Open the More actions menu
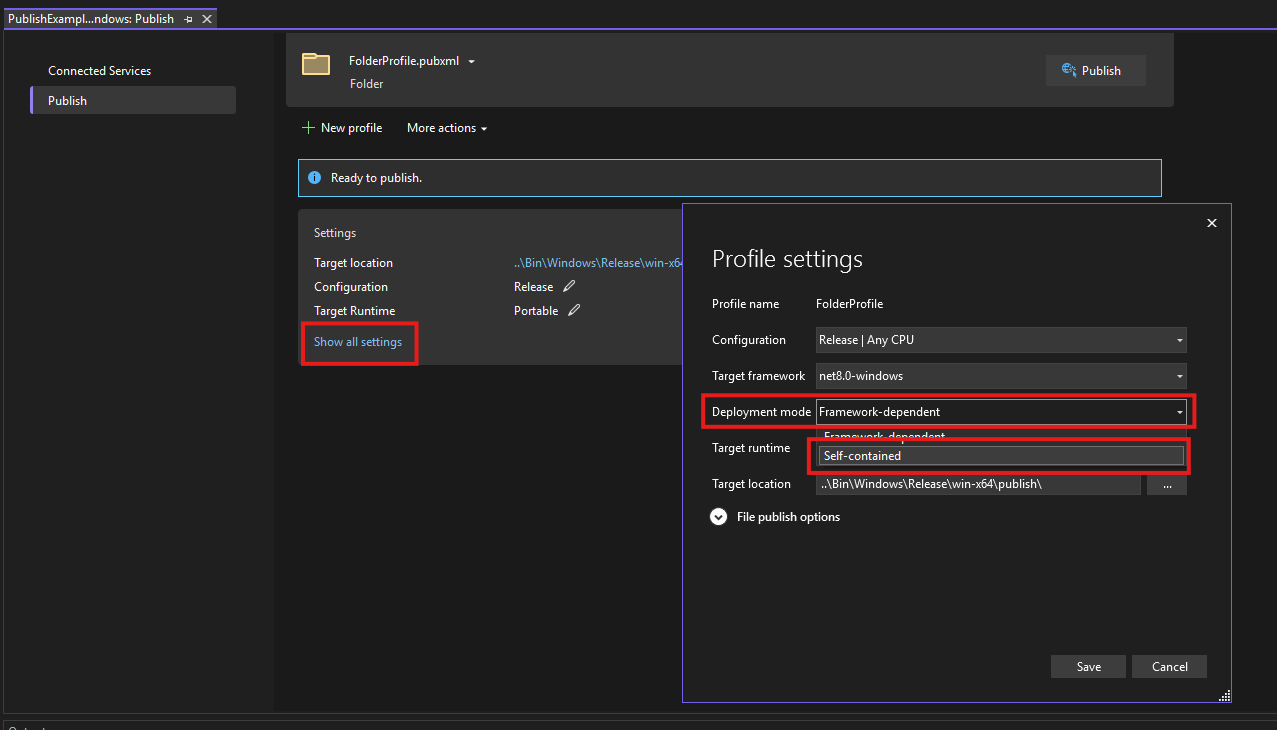 (x=447, y=128)
